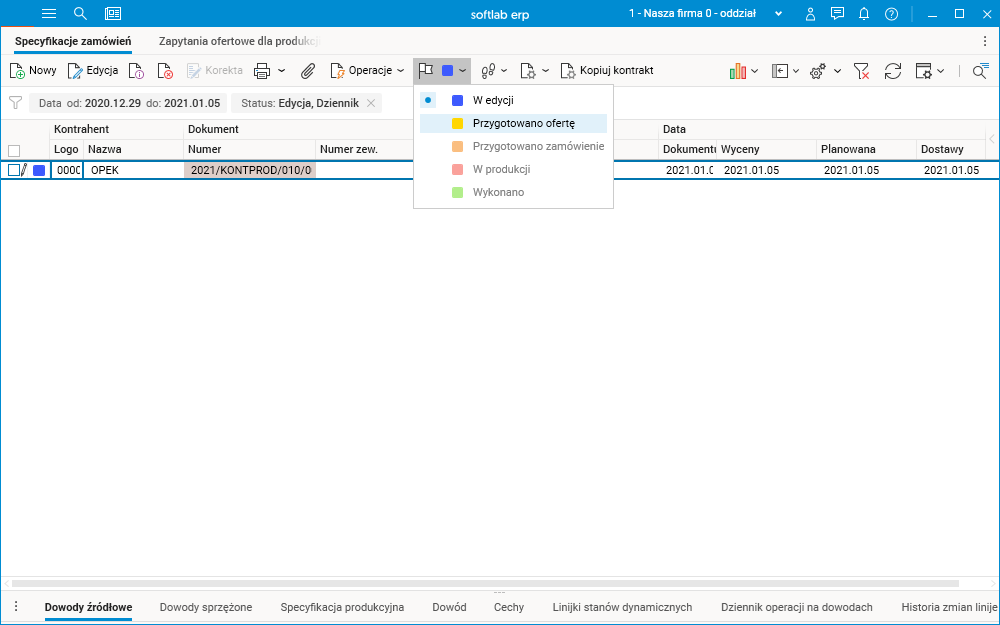1000x625 pixels.
Task: Choose W produkcji menu entry
Action: tap(513, 169)
